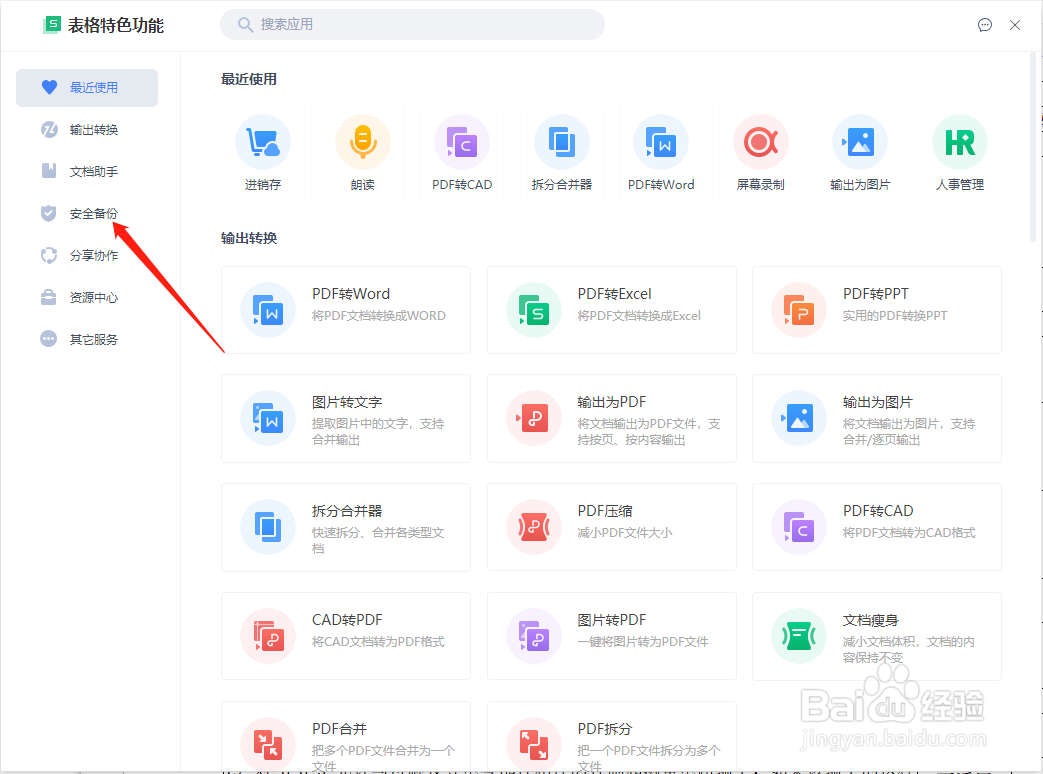Launch the 朗读 (read aloud) icon
The width and height of the screenshot is (1043, 774).
(x=362, y=141)
